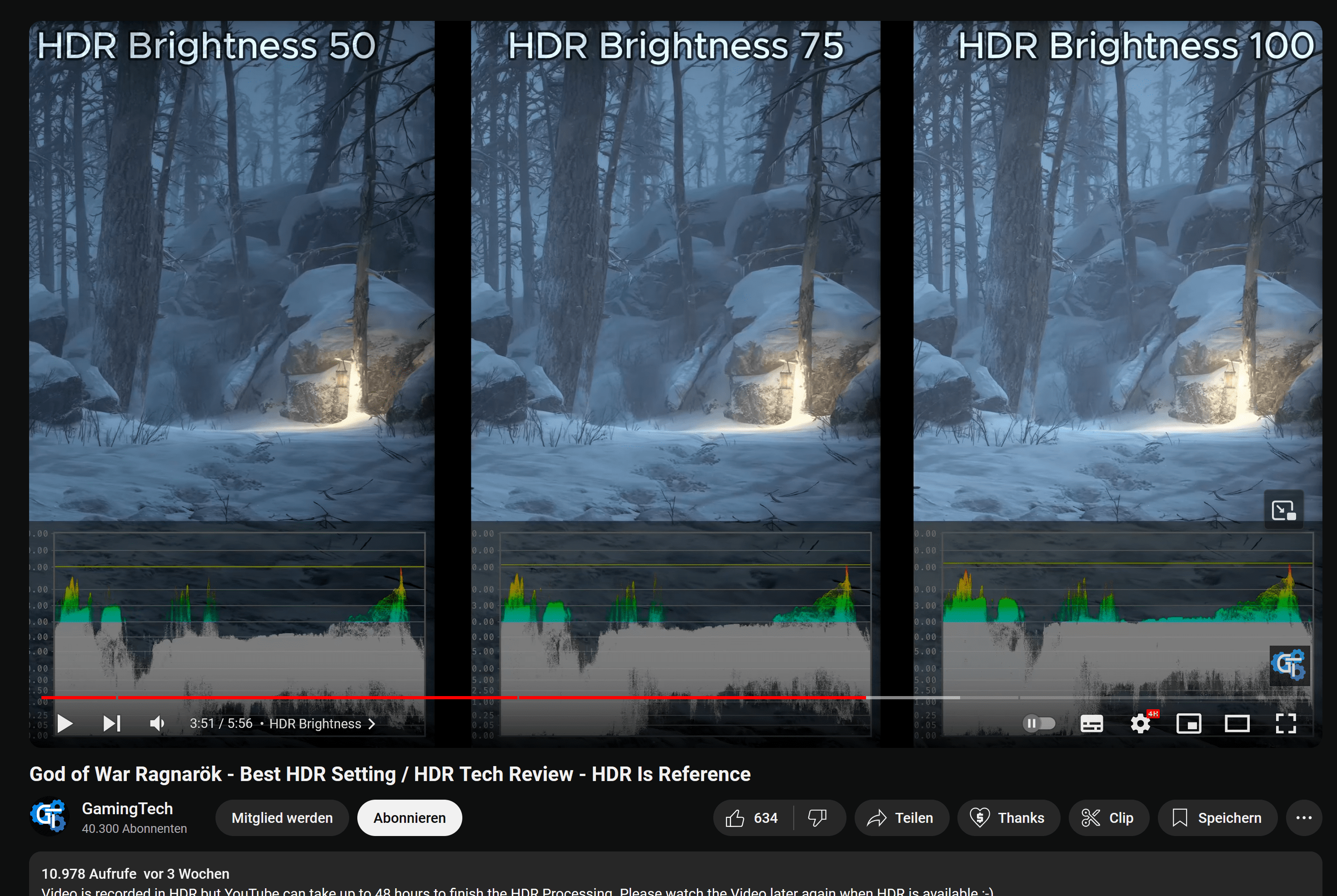
Task: Click the Abonnieren button
Action: [x=409, y=818]
